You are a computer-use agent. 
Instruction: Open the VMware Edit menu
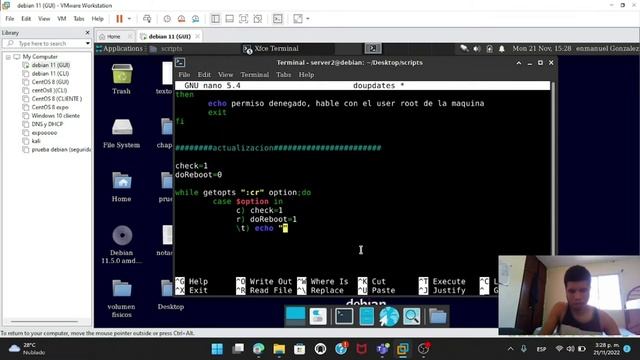pos(26,19)
